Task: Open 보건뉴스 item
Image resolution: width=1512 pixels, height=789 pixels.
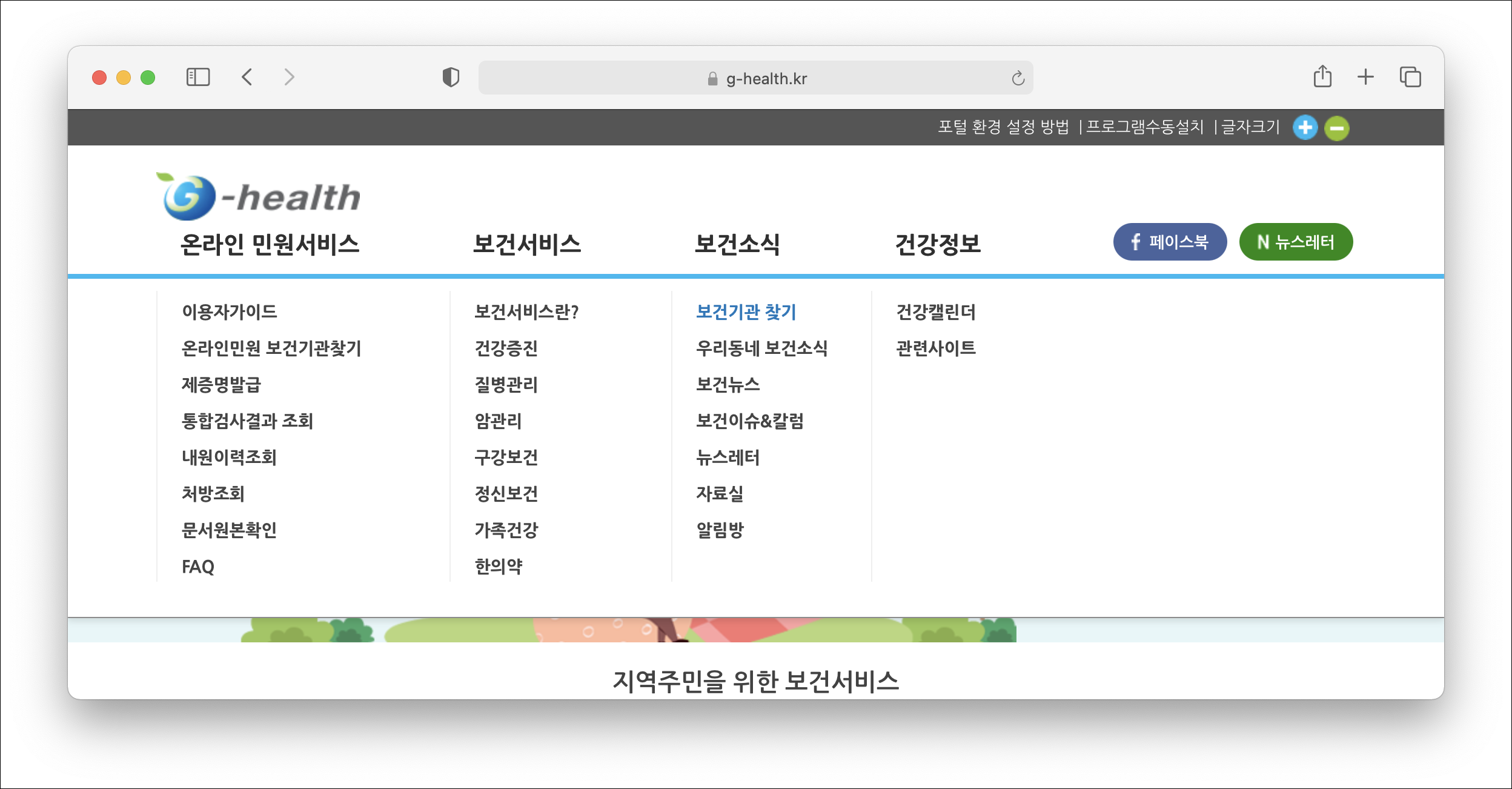Action: (x=728, y=384)
